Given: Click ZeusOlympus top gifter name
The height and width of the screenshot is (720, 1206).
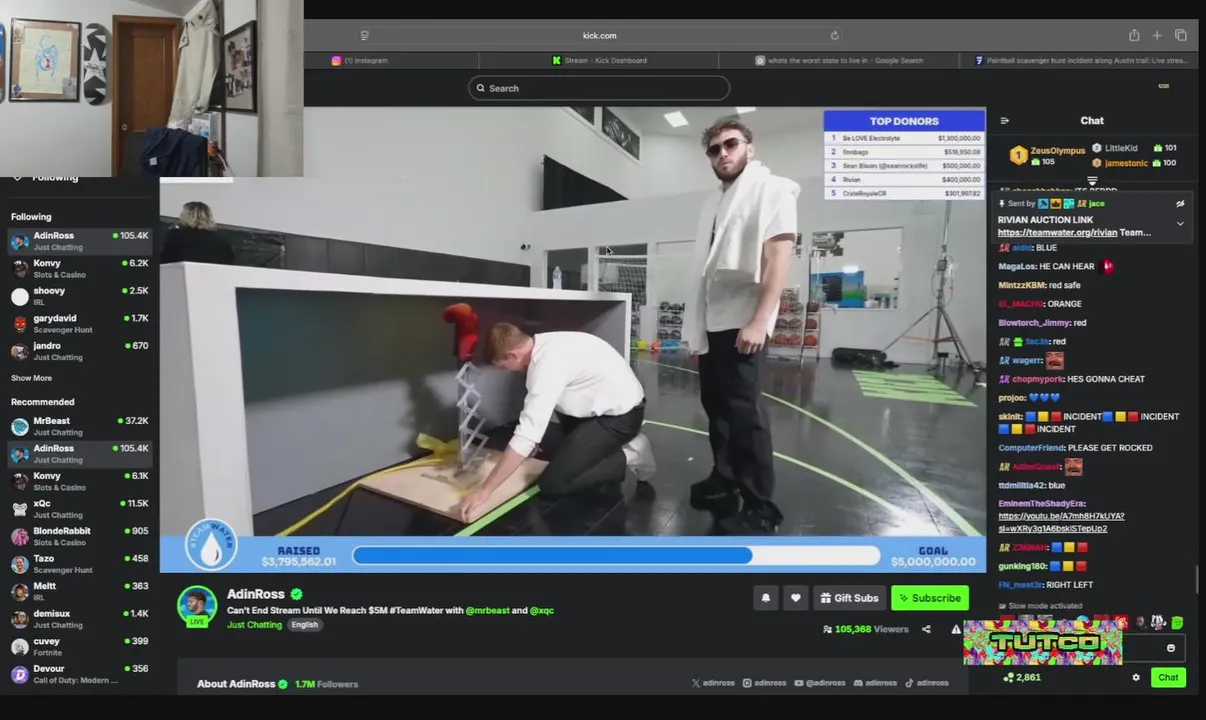Looking at the screenshot, I should click(x=1057, y=151).
